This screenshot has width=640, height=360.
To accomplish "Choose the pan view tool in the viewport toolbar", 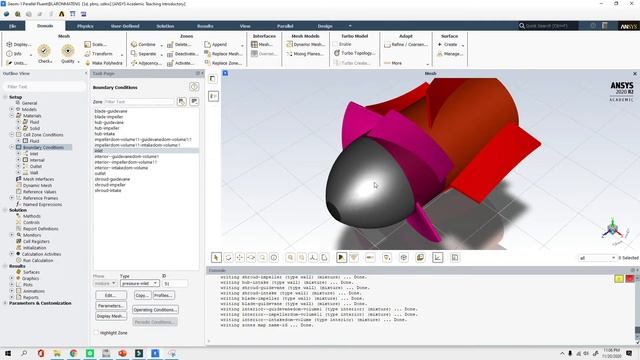I will click(240, 257).
